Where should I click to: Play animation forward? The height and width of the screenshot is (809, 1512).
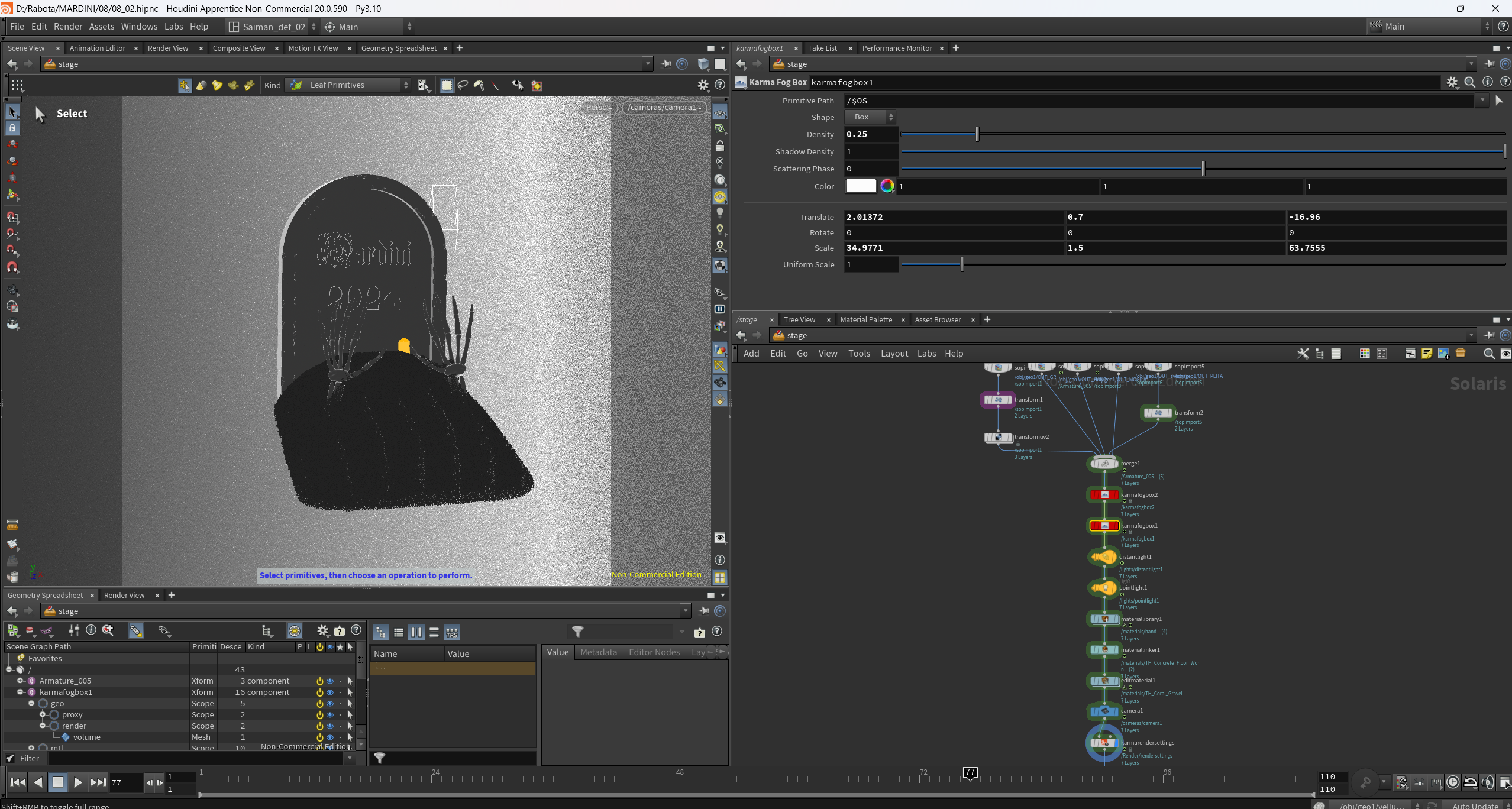pyautogui.click(x=77, y=782)
